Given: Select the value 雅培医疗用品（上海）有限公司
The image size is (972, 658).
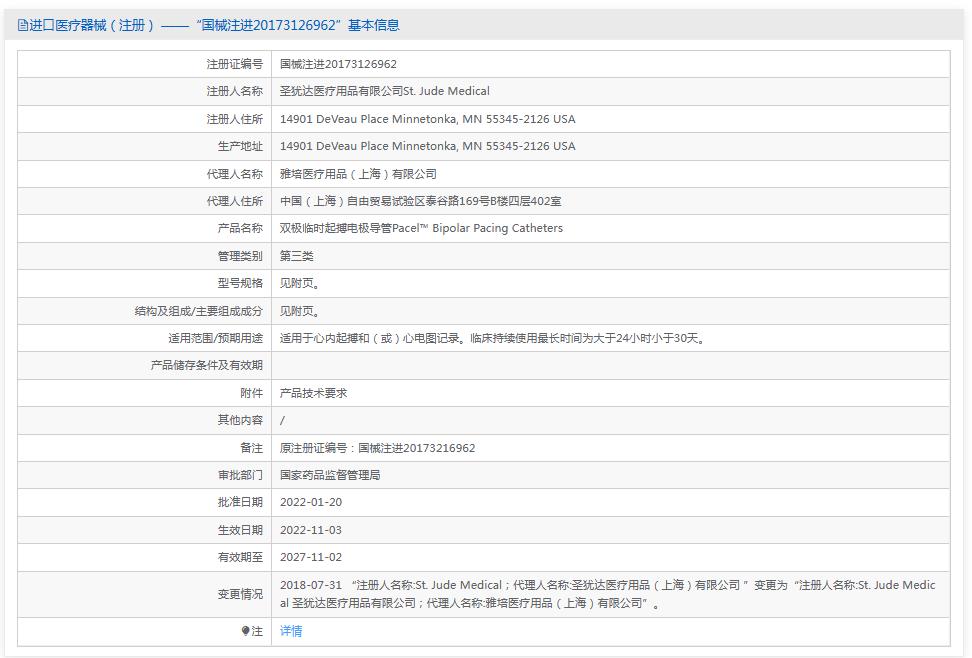Looking at the screenshot, I should pos(358,174).
